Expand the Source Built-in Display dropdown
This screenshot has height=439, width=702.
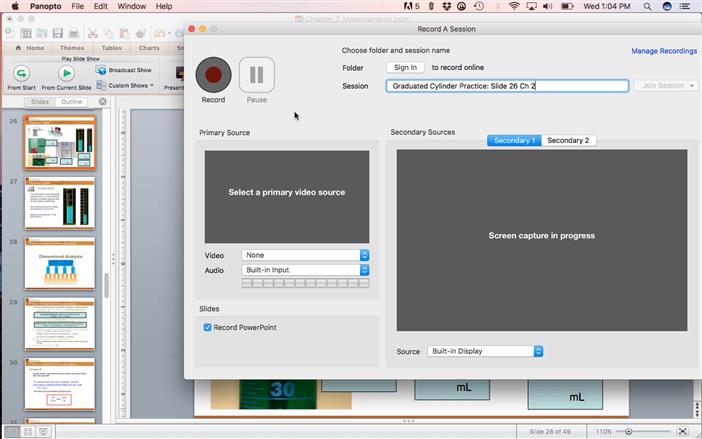pyautogui.click(x=485, y=351)
